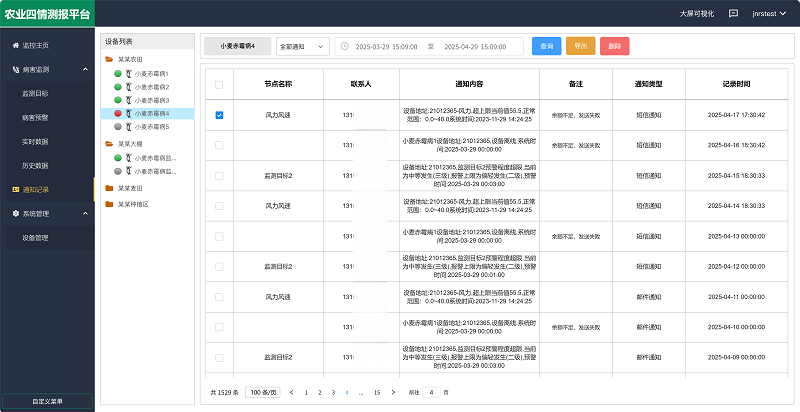
Task: Toggle the select-all checkbox in table header
Action: [x=219, y=85]
